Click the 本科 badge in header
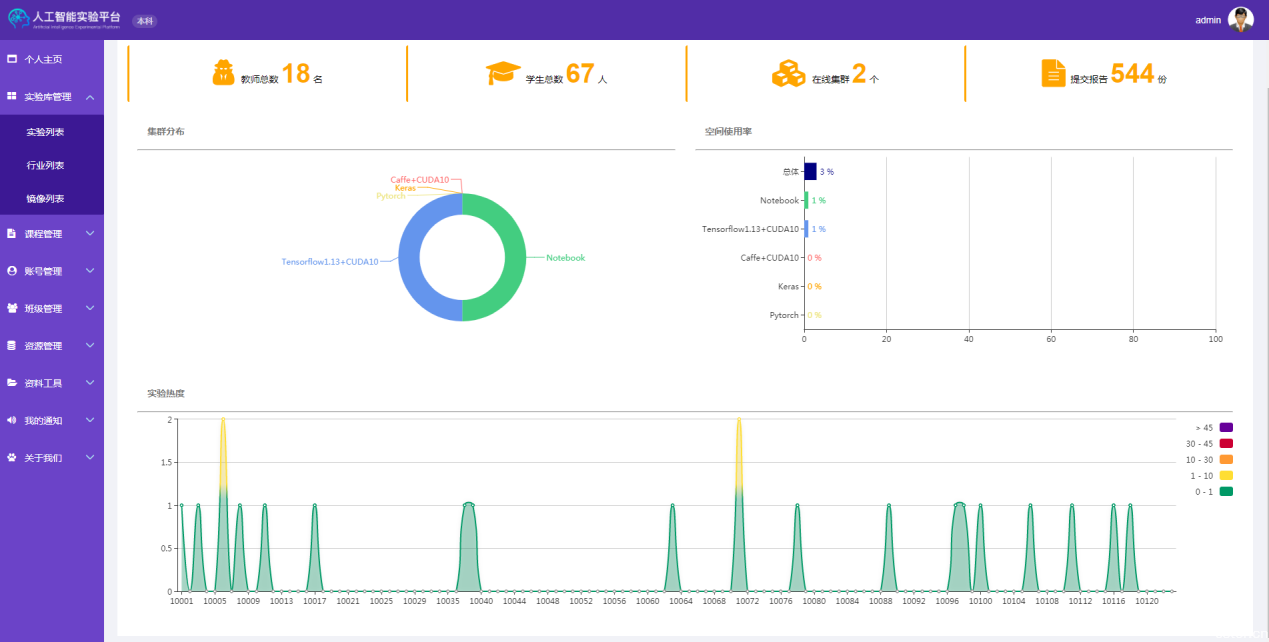1269x642 pixels. tap(145, 21)
